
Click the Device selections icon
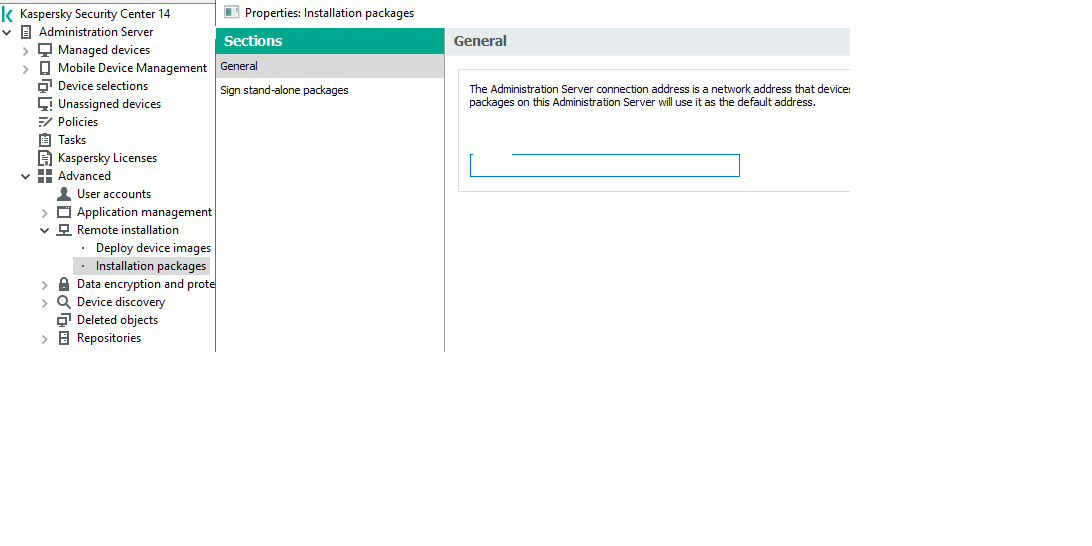pyautogui.click(x=45, y=86)
